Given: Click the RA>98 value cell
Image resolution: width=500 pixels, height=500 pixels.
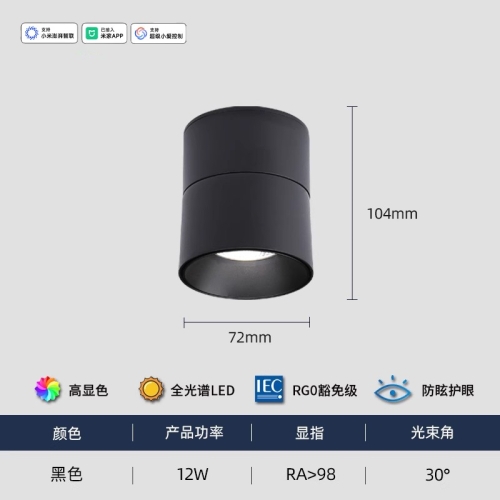Looking at the screenshot, I should pyautogui.click(x=311, y=474).
